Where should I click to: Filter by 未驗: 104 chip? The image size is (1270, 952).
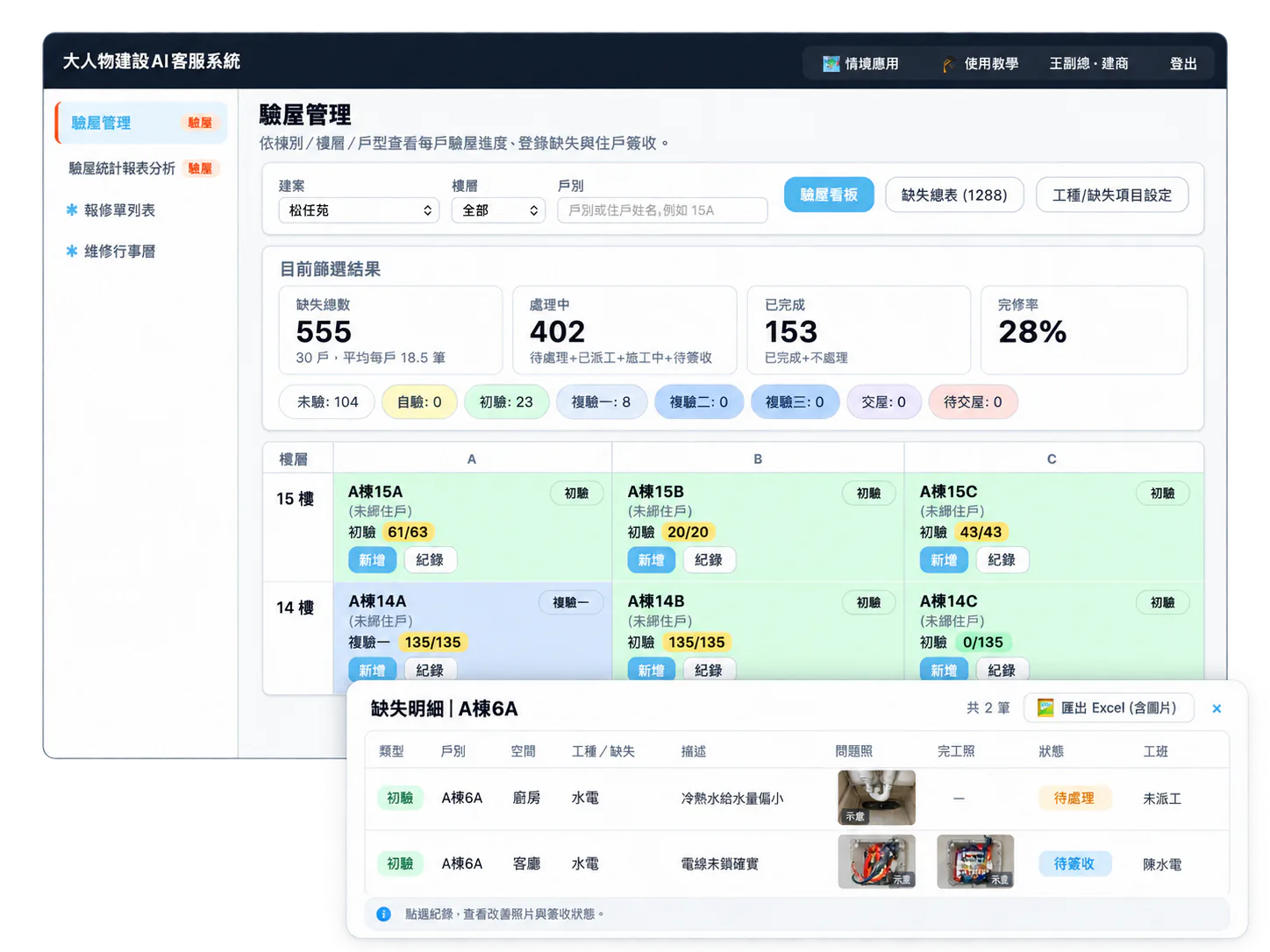coord(327,401)
